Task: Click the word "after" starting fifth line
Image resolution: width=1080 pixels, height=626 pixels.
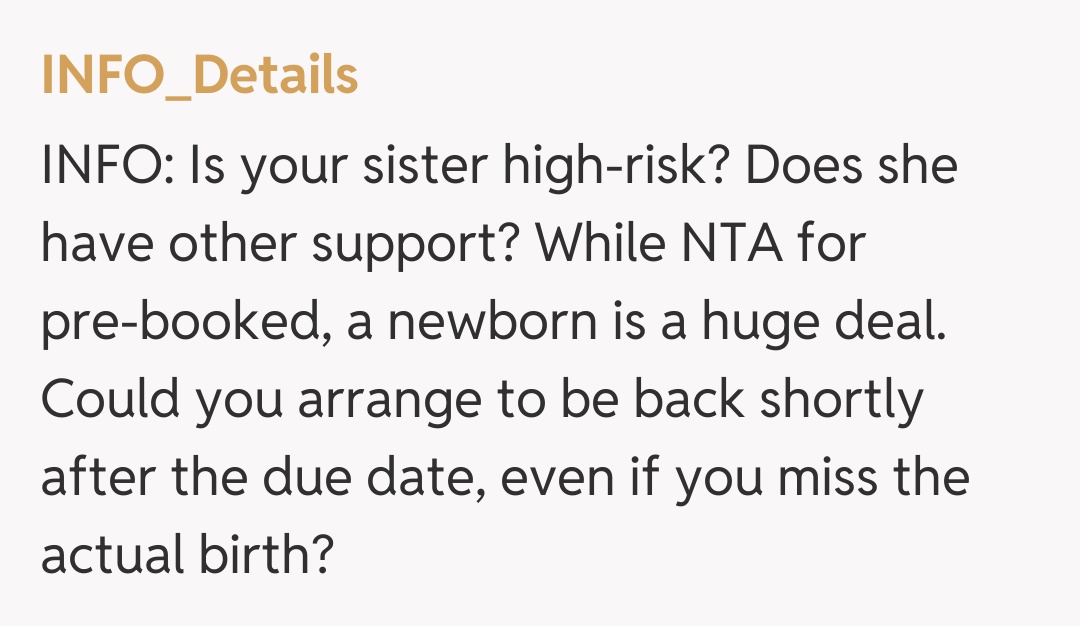Action: [x=97, y=478]
